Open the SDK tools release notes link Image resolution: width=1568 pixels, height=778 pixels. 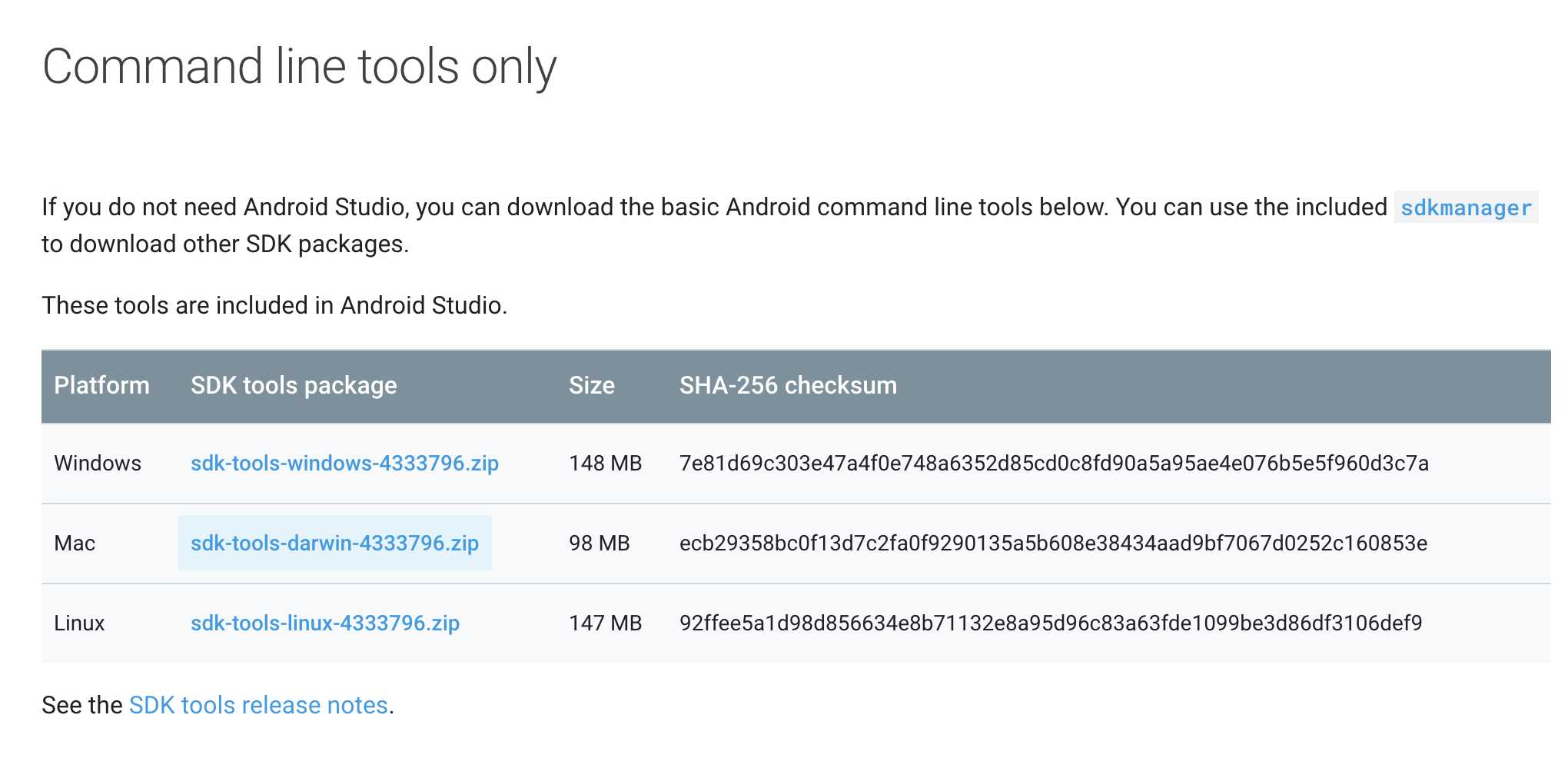[258, 705]
